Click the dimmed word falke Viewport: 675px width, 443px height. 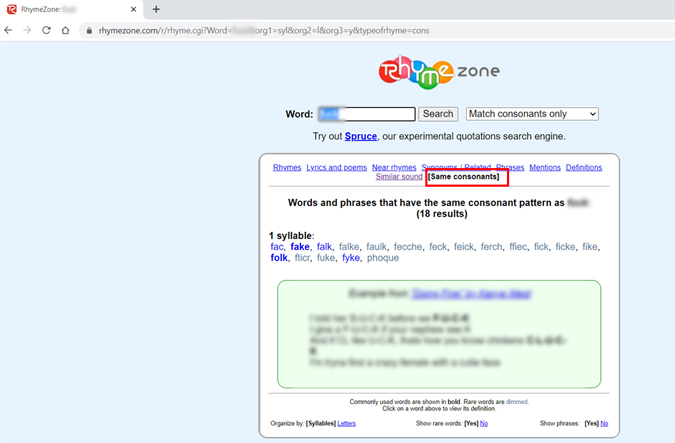(x=349, y=247)
